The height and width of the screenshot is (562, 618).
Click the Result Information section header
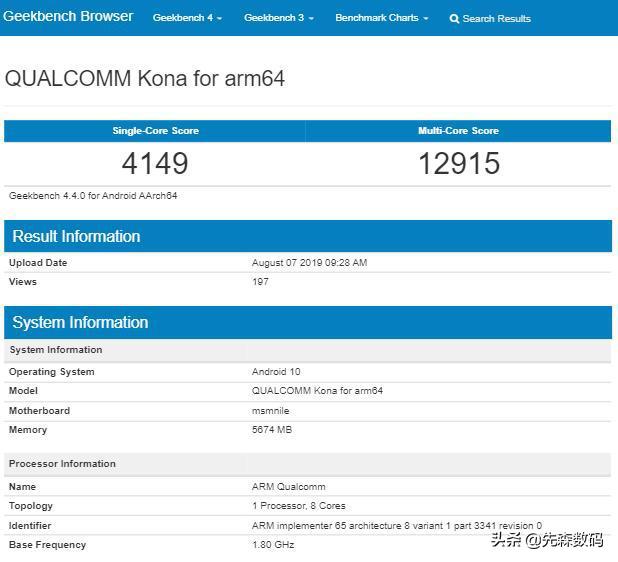click(308, 236)
